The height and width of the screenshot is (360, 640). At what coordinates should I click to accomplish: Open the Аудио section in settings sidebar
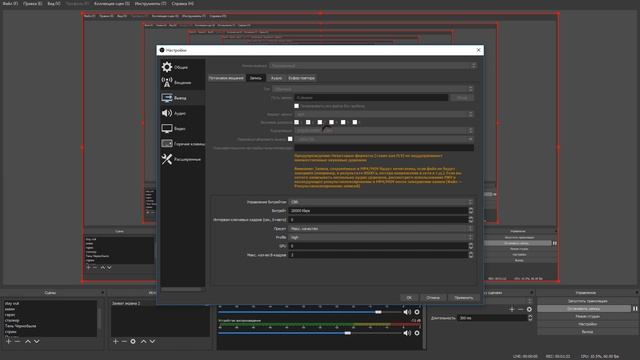[182, 113]
